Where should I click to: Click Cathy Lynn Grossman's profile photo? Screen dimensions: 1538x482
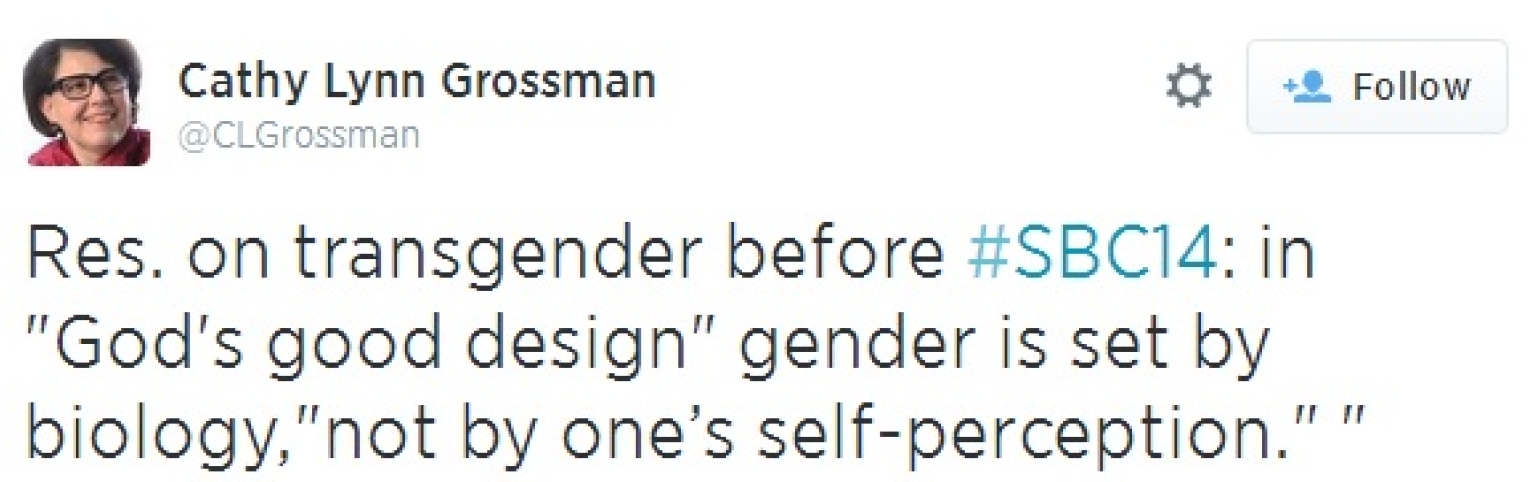pos(86,102)
